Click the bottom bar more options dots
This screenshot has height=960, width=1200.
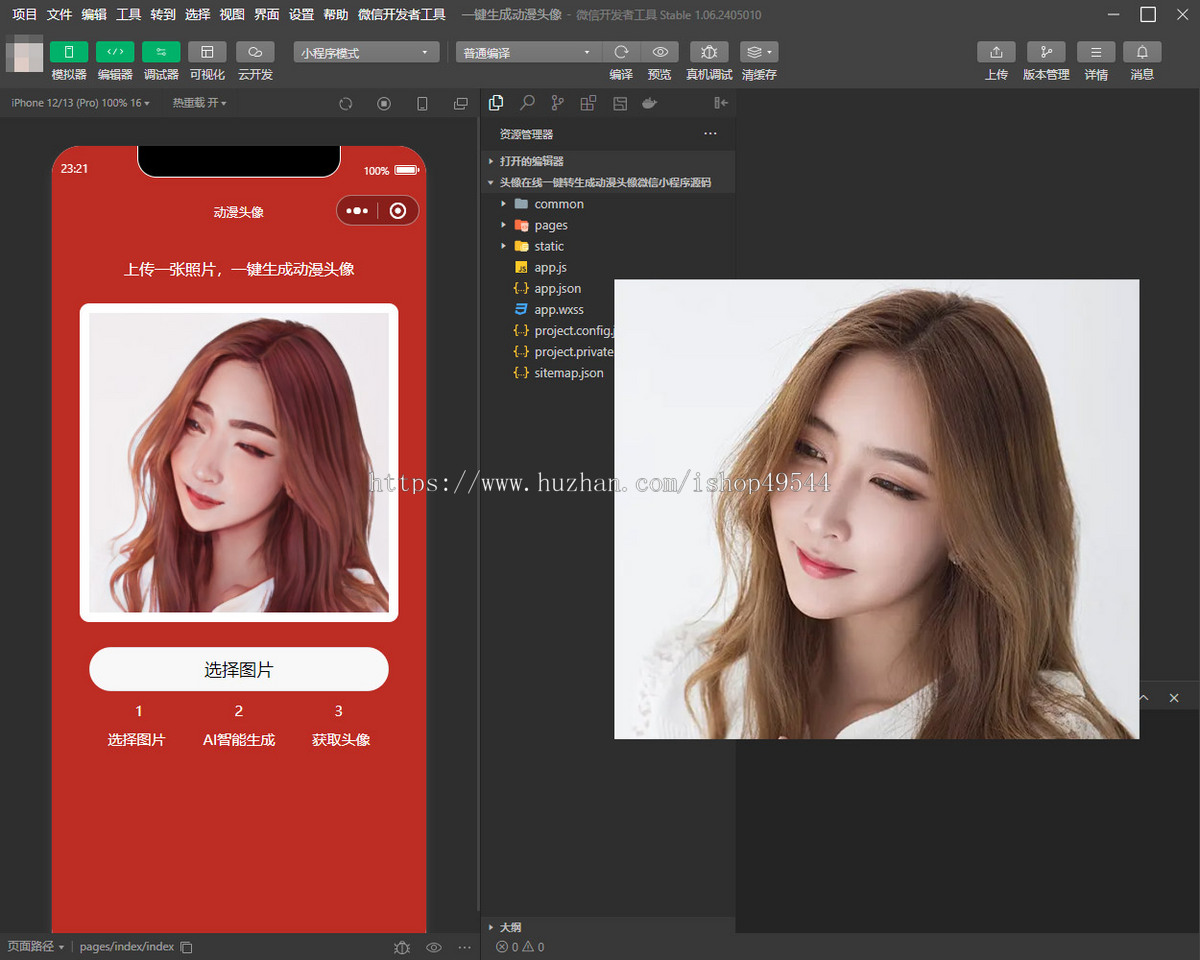(x=465, y=947)
